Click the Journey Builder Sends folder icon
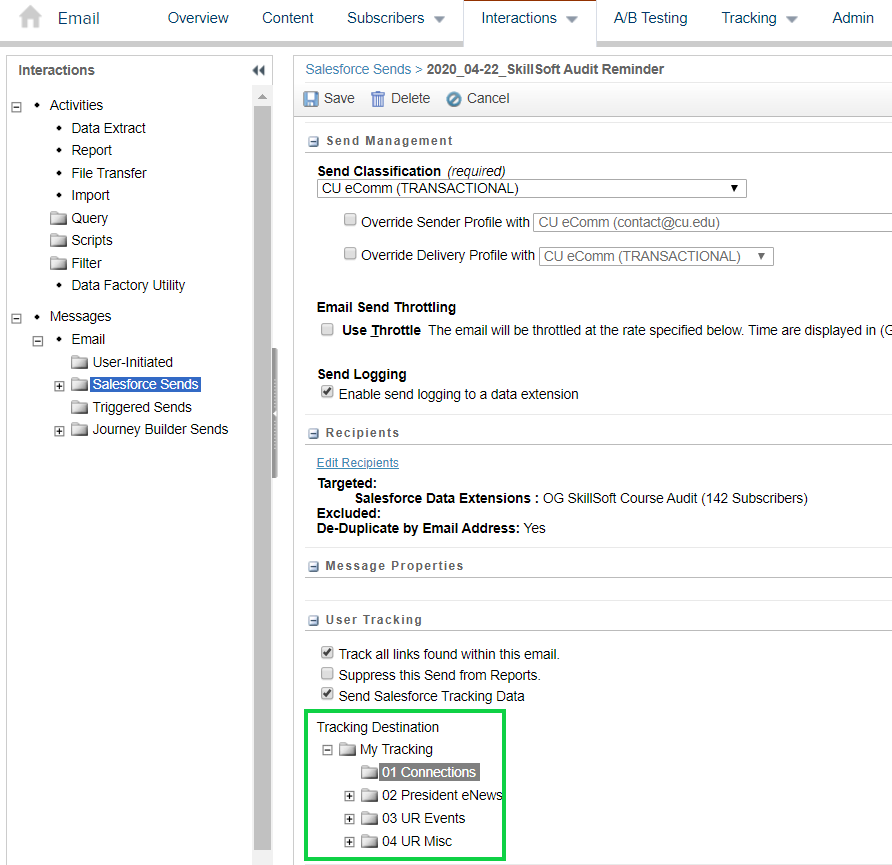The width and height of the screenshot is (892, 865). point(80,429)
